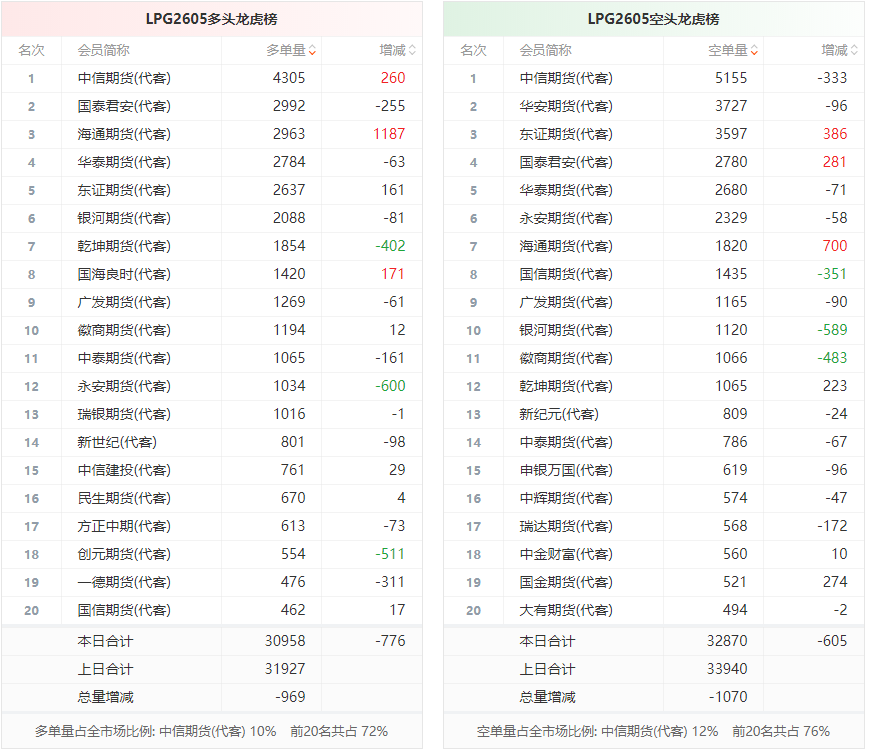The width and height of the screenshot is (872, 752).
Task: Select 一德期货(代客) row
Action: pyautogui.click(x=212, y=582)
